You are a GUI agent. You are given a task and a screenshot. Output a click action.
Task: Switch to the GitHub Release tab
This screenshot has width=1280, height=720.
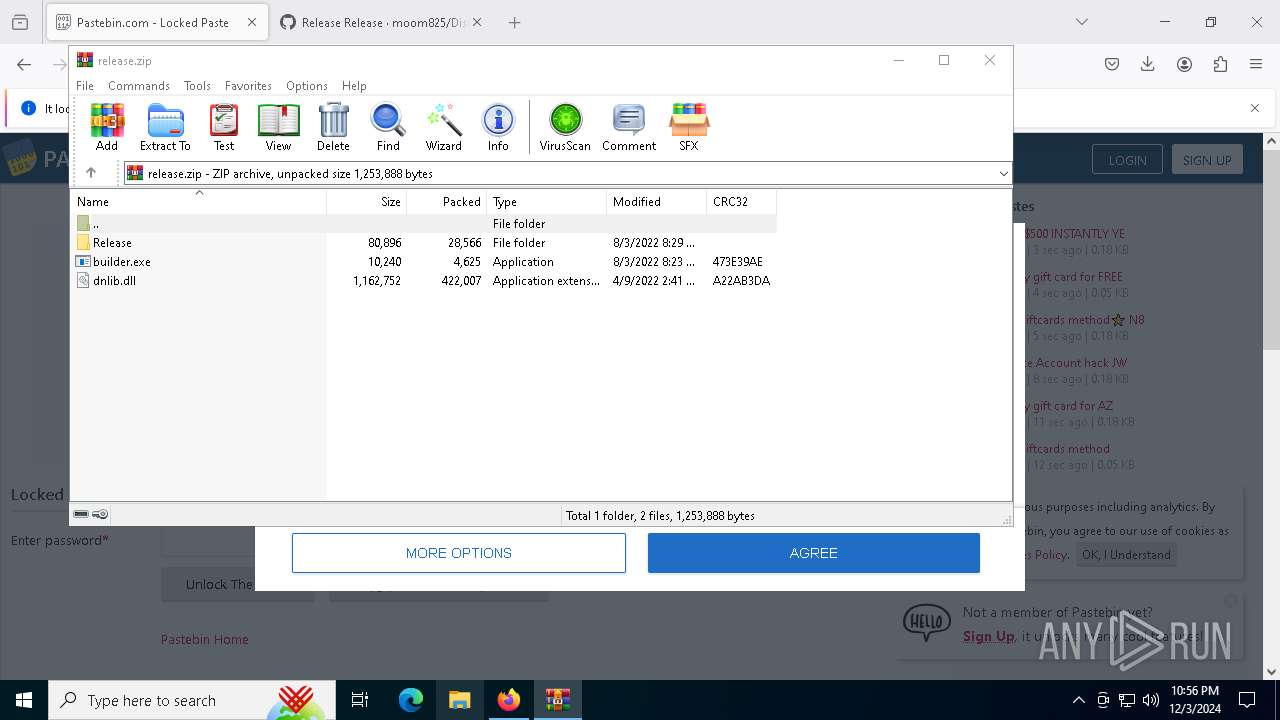(380, 22)
